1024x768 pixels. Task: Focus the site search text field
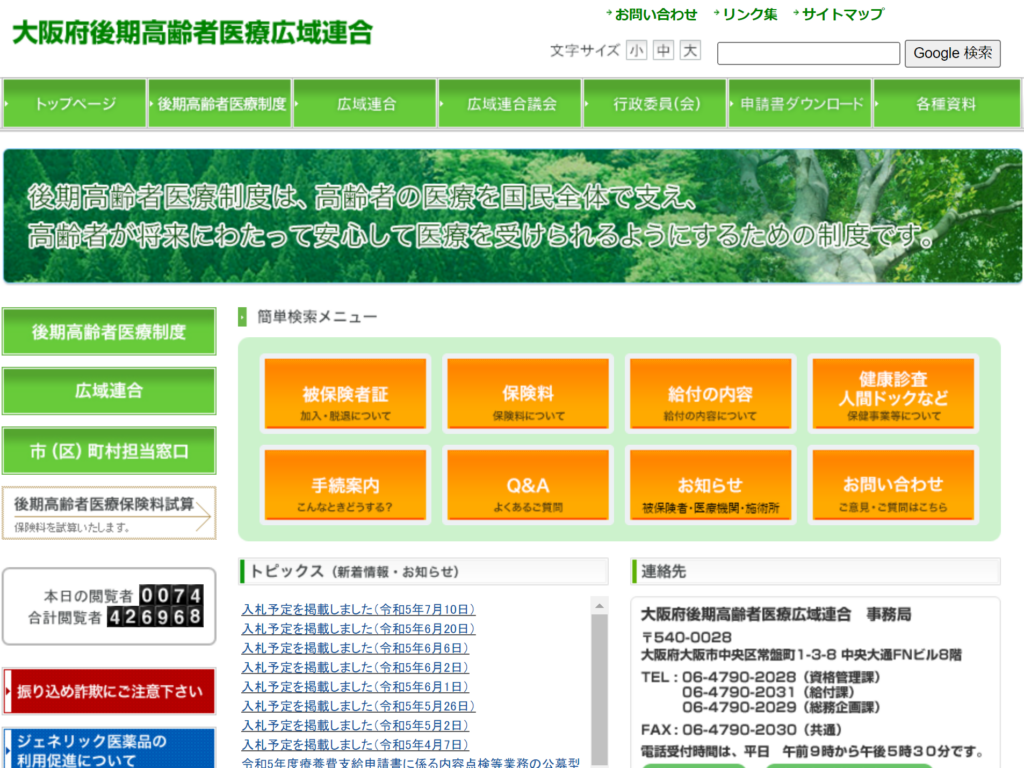808,53
